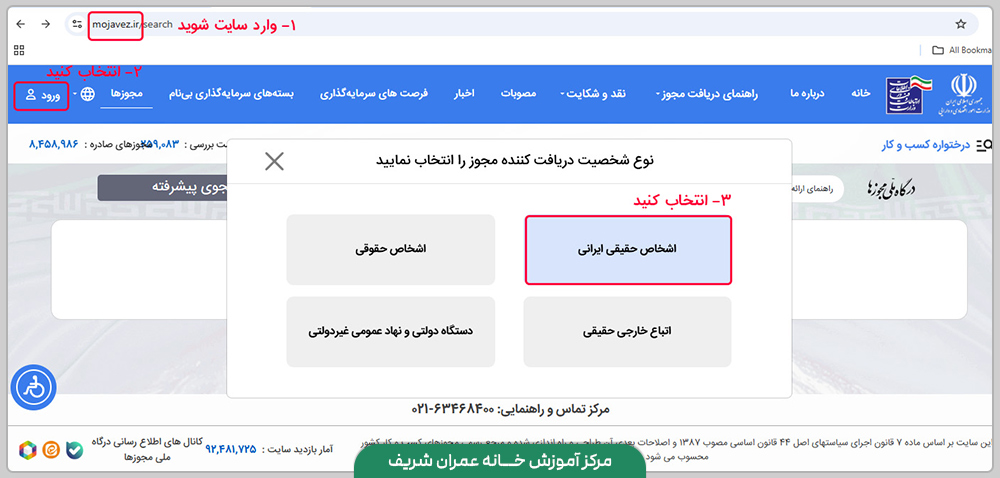Go to the خانه home menu item

(860, 94)
